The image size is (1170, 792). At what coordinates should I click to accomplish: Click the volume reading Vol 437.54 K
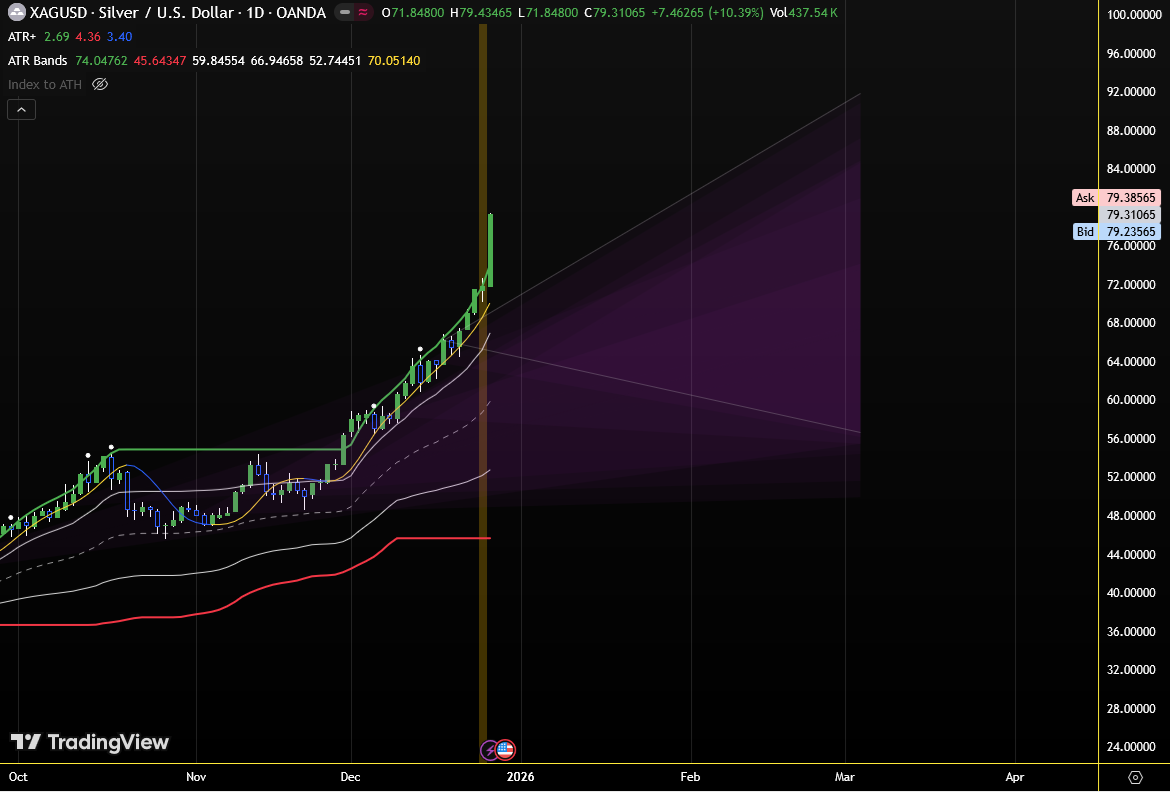click(803, 13)
